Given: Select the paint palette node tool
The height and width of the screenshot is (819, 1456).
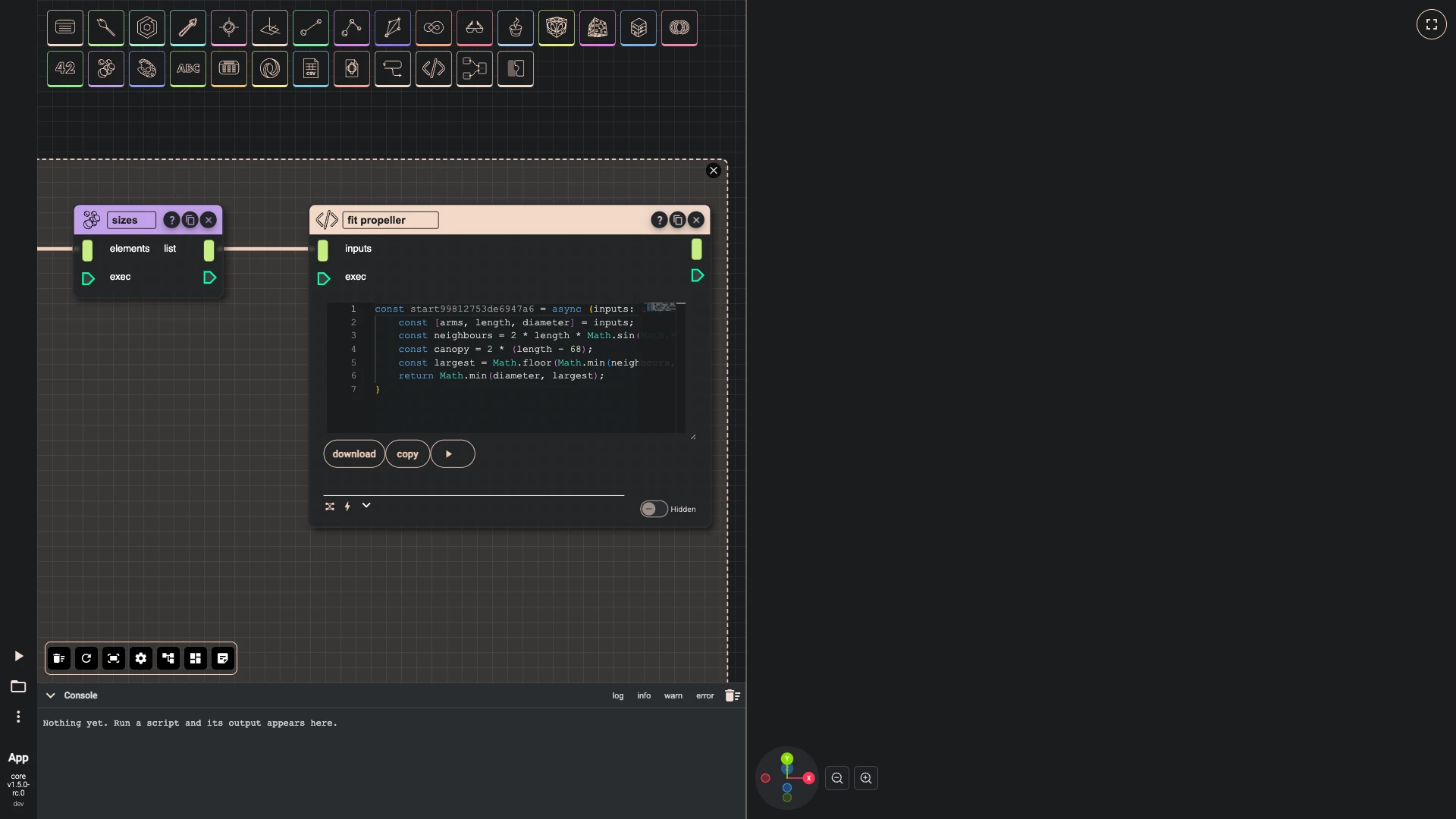Looking at the screenshot, I should coord(147,69).
